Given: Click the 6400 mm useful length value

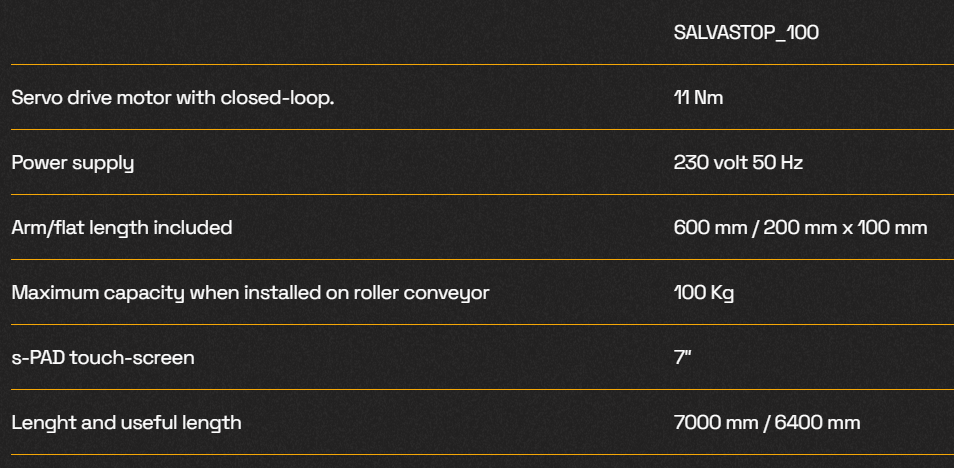Looking at the screenshot, I should (x=816, y=422).
